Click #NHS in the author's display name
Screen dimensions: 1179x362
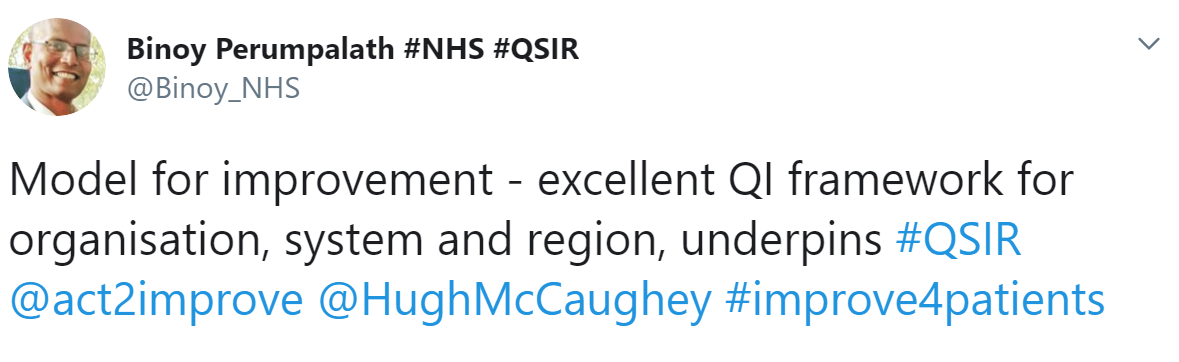pos(444,50)
